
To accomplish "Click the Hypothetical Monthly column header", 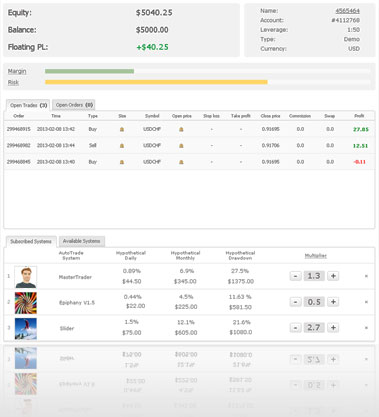I will [x=185, y=255].
